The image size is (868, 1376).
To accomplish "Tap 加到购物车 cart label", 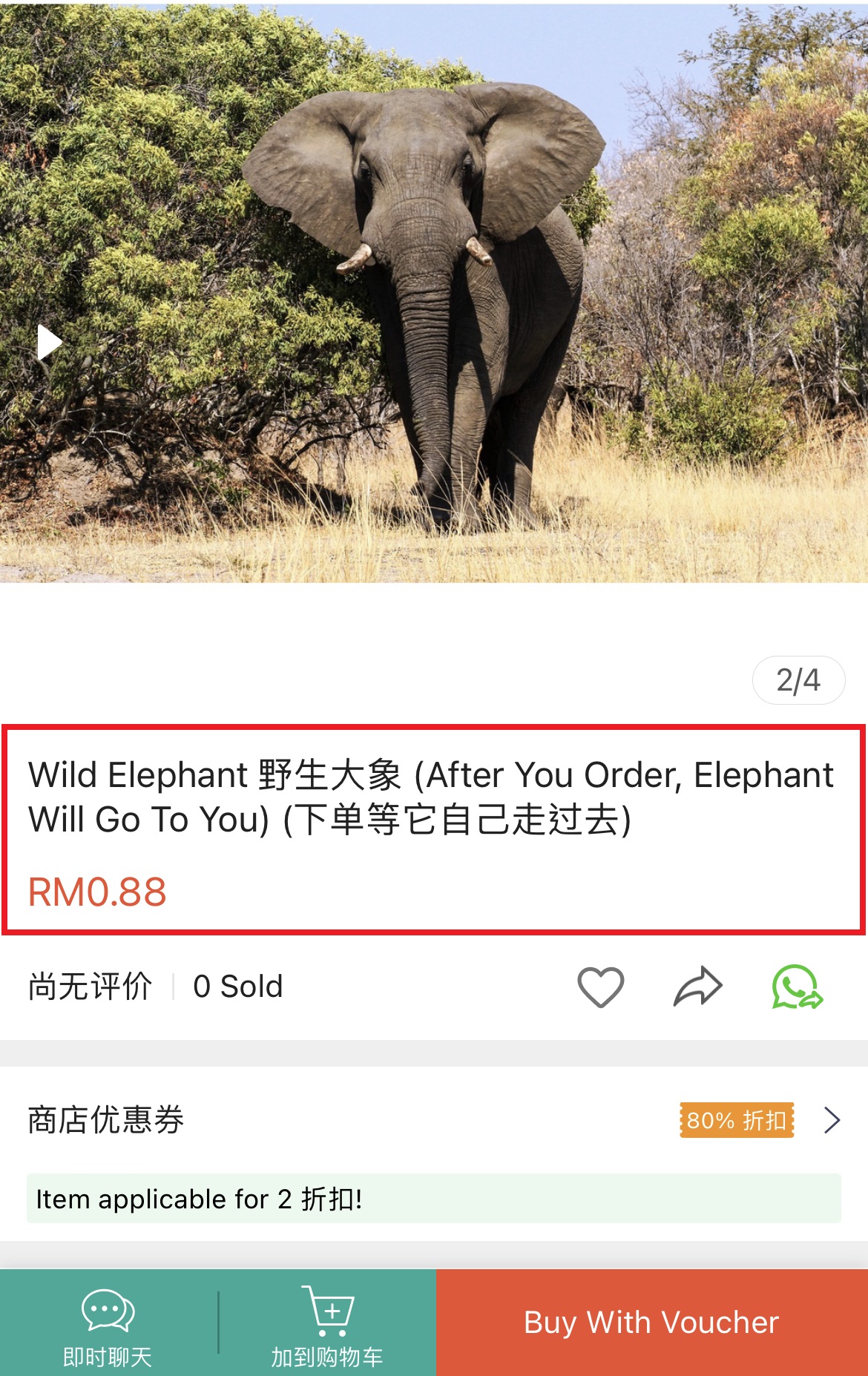I will [327, 1357].
